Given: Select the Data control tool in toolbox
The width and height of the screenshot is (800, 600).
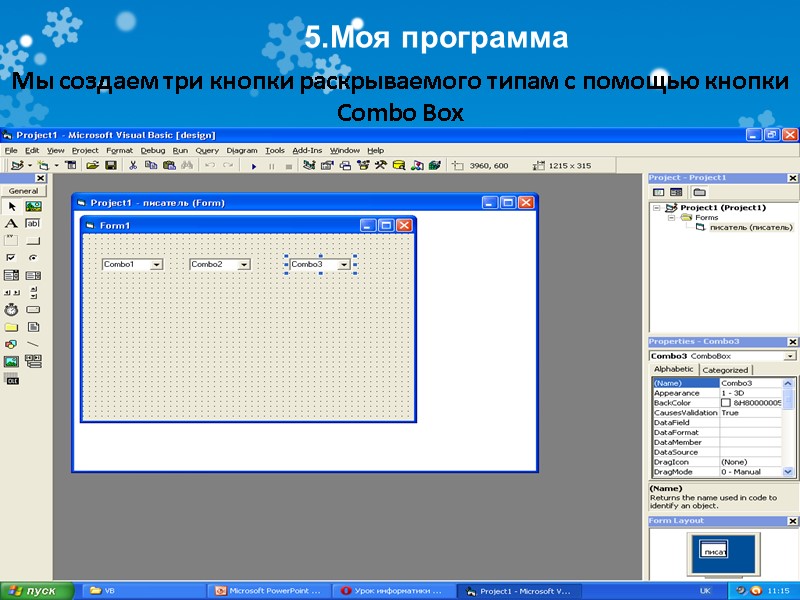Looking at the screenshot, I should (x=33, y=362).
